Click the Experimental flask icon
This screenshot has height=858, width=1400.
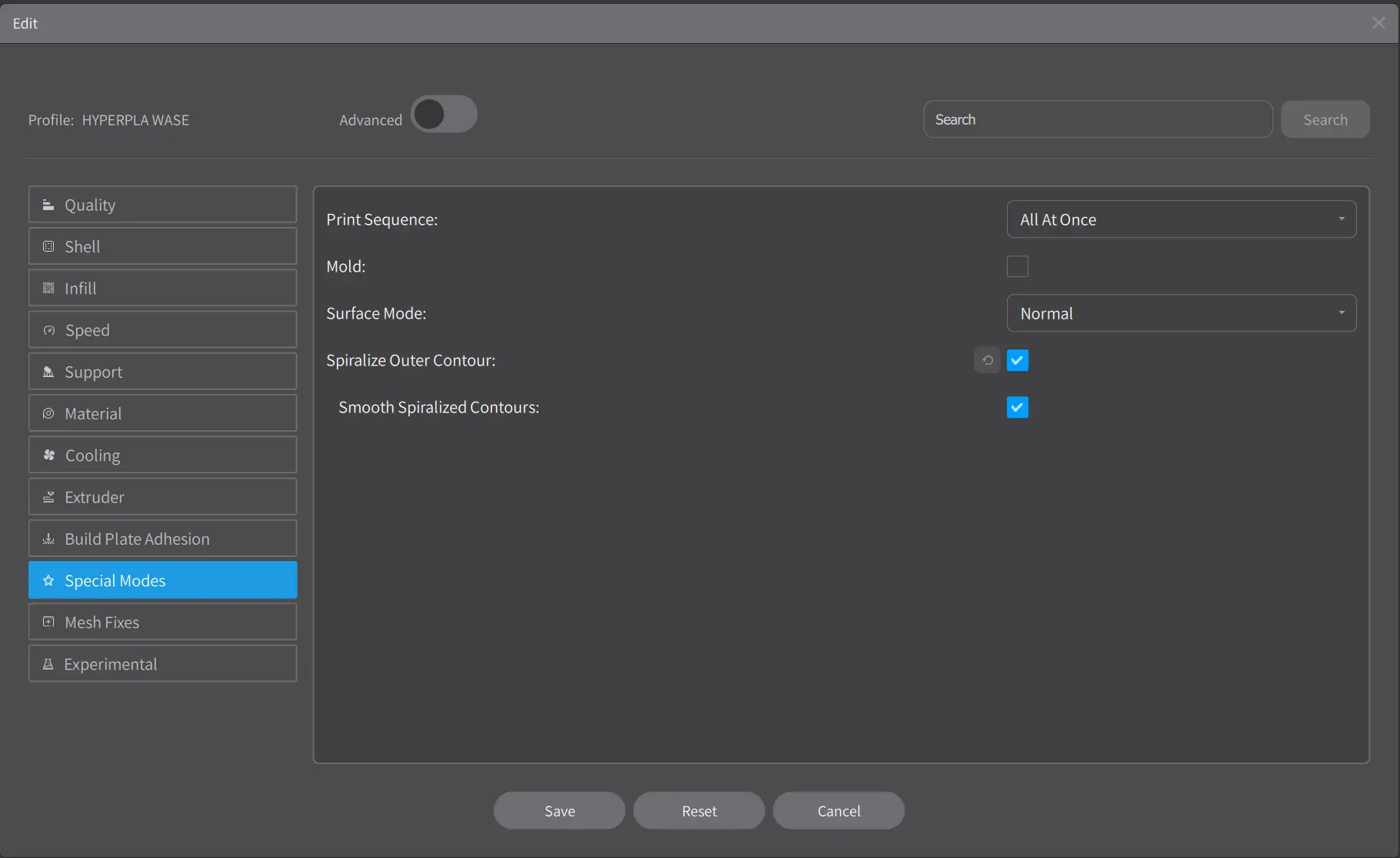click(x=48, y=664)
